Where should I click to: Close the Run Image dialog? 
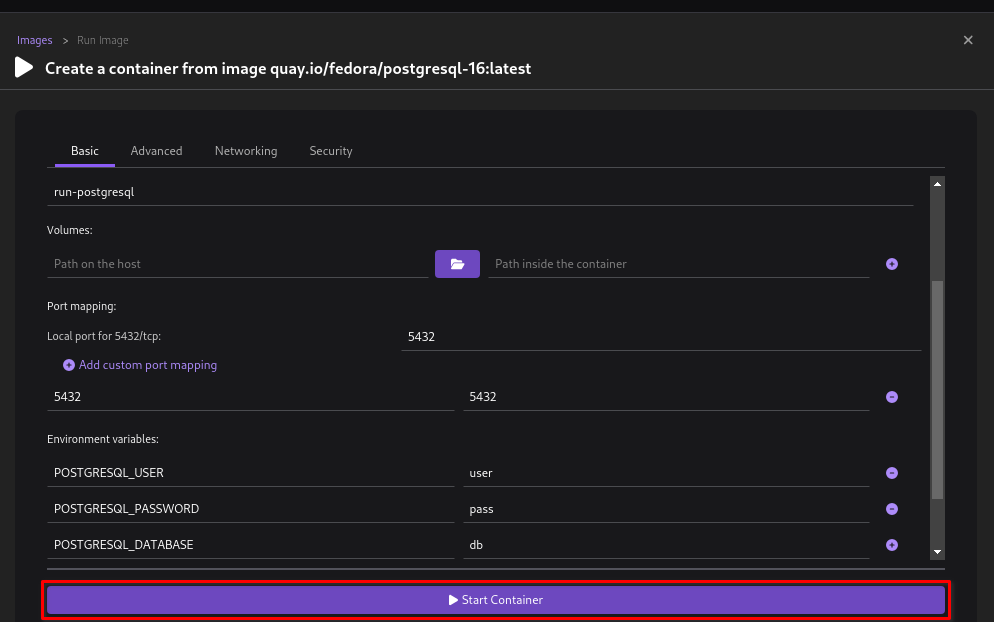967,40
